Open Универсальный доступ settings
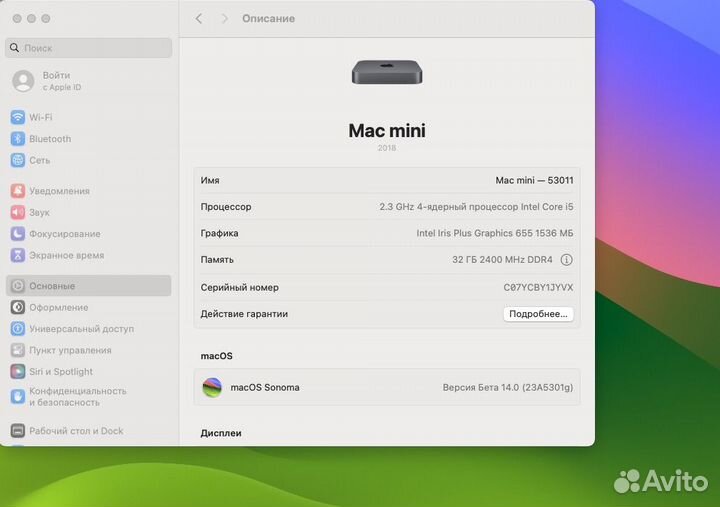This screenshot has width=720, height=507. (x=89, y=328)
